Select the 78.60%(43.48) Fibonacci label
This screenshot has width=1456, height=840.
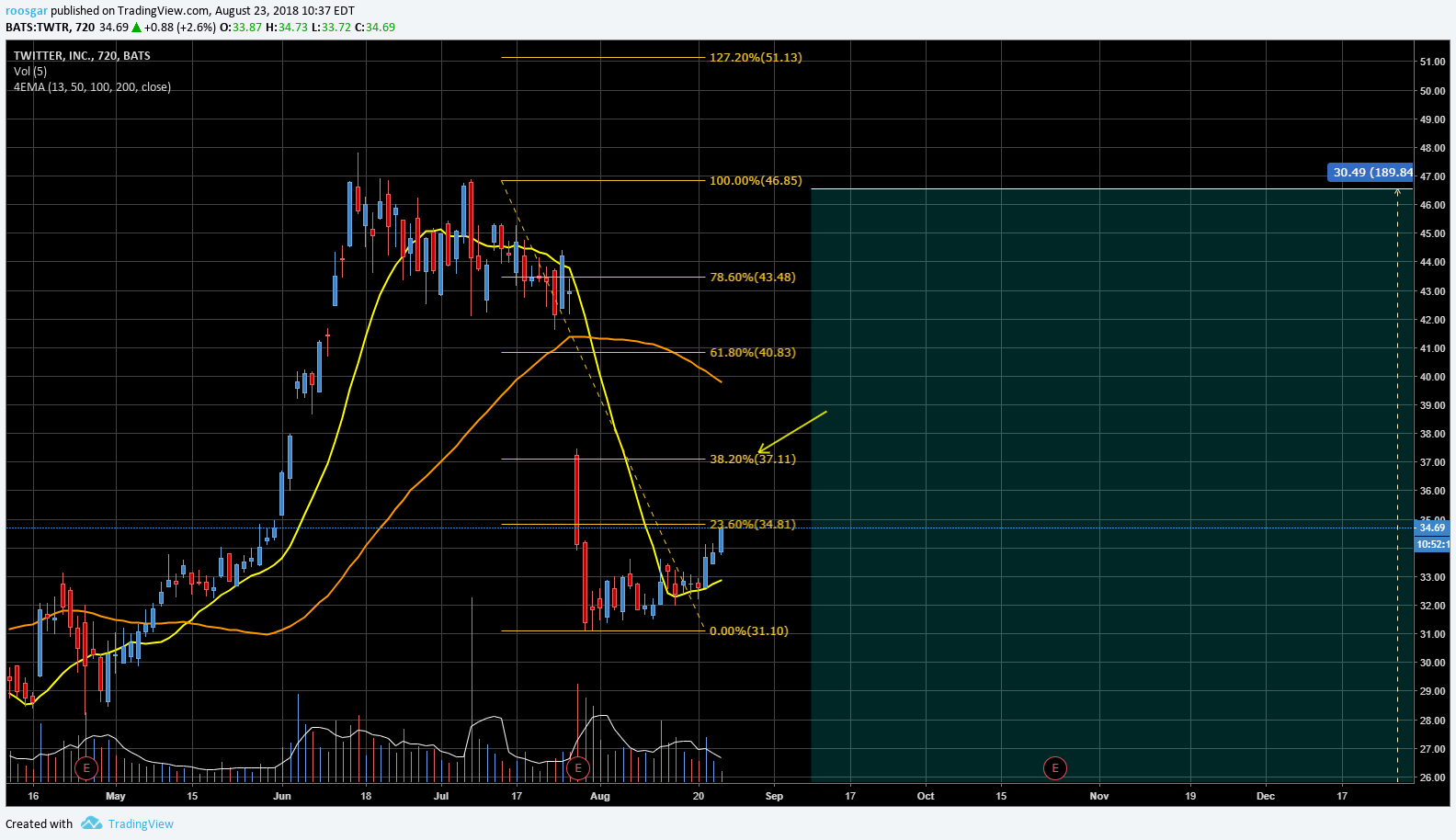click(x=753, y=277)
